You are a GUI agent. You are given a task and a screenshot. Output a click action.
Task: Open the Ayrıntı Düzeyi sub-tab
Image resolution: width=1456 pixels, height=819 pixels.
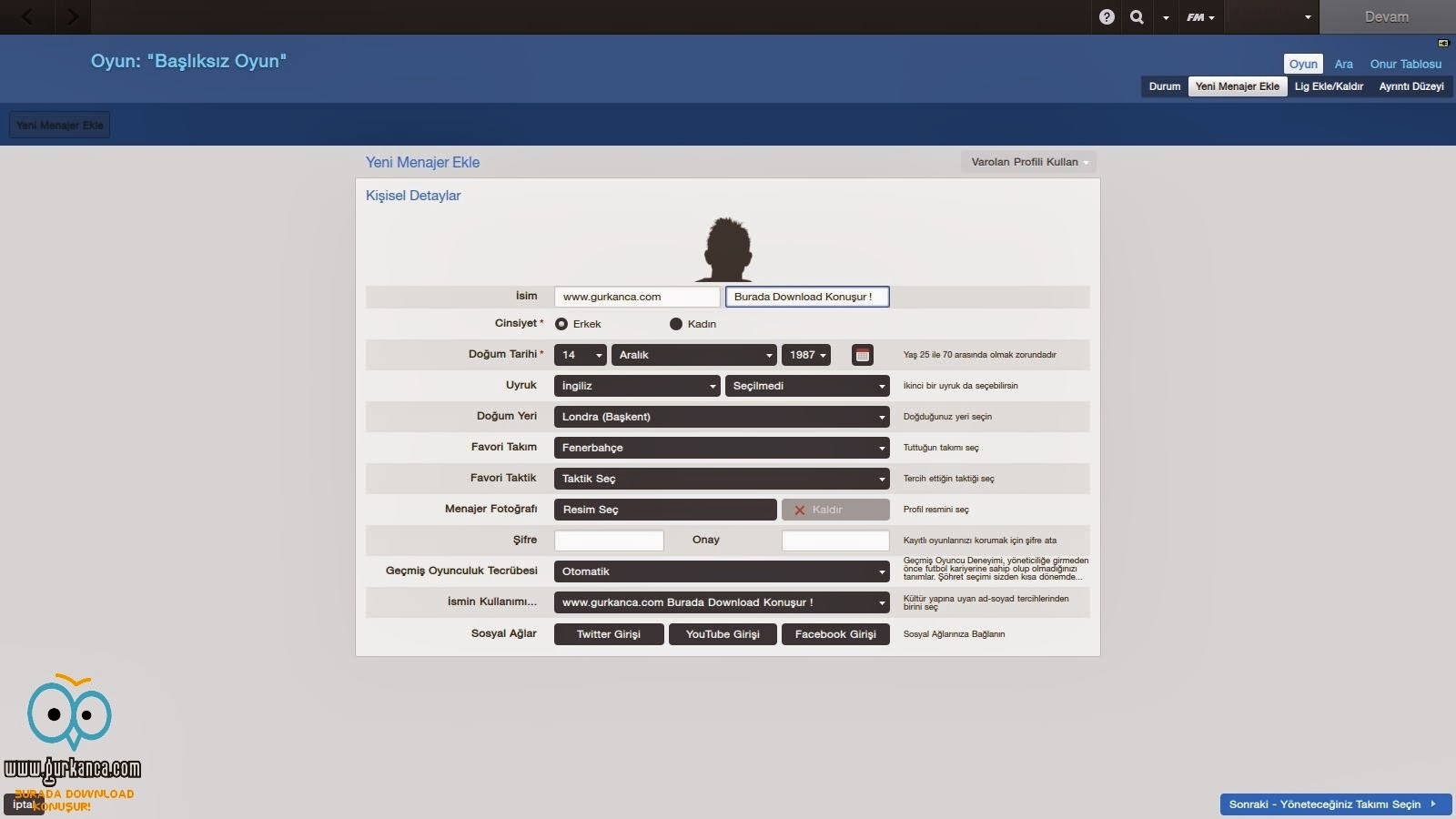tap(1411, 86)
